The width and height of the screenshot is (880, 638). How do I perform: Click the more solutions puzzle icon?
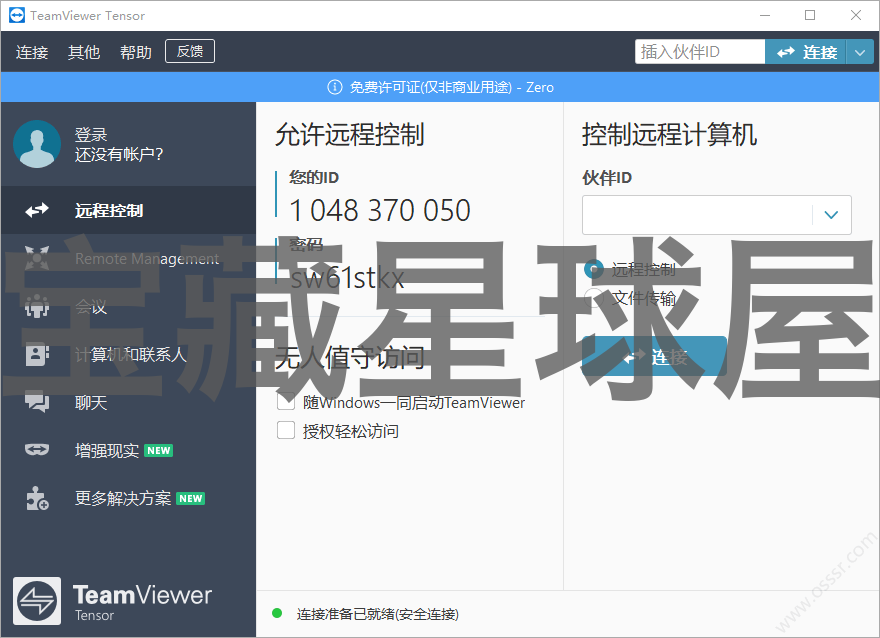37,498
